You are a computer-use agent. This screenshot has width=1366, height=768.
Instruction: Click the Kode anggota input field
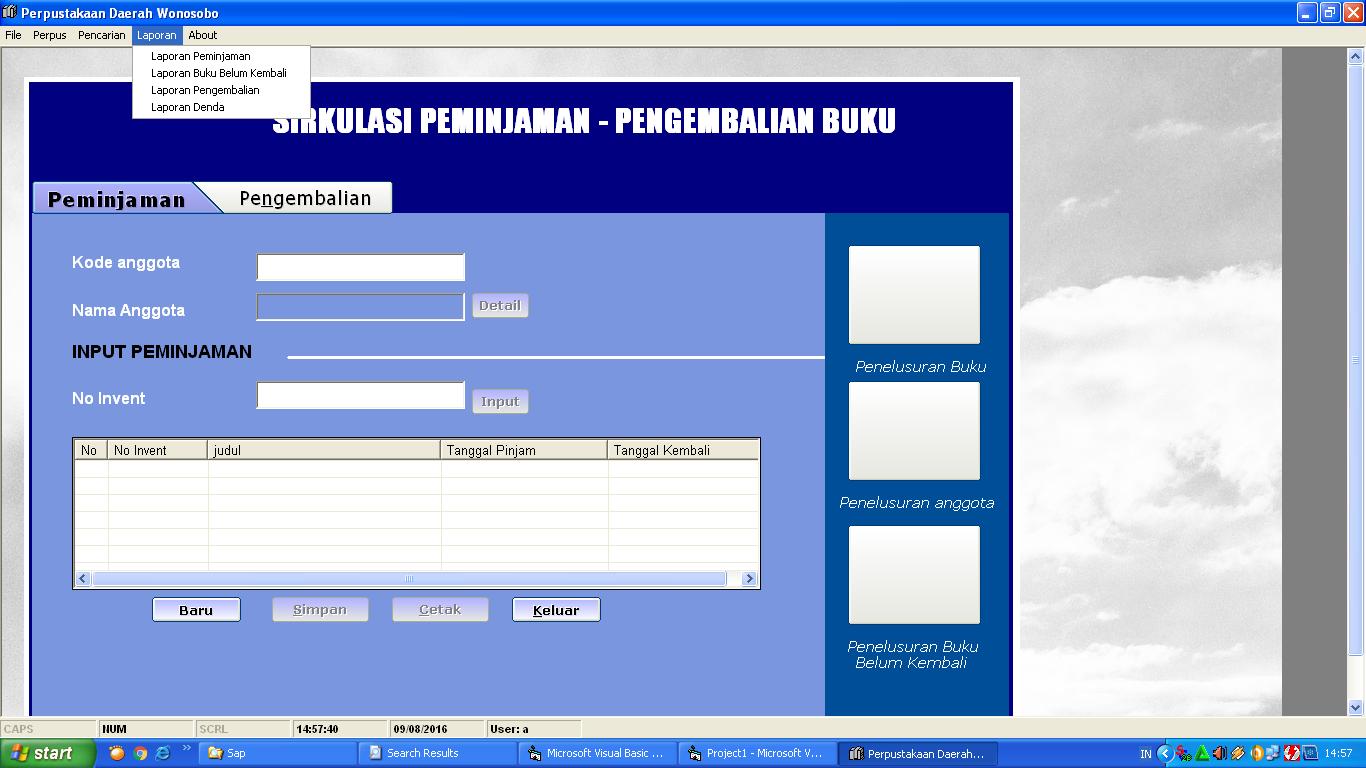360,266
